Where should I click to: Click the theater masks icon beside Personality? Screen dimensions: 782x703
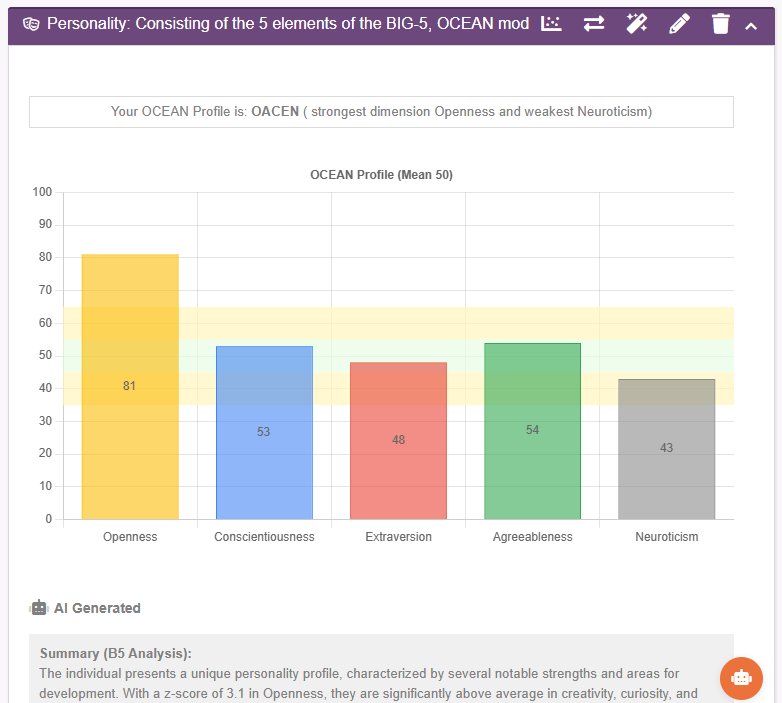pyautogui.click(x=31, y=24)
